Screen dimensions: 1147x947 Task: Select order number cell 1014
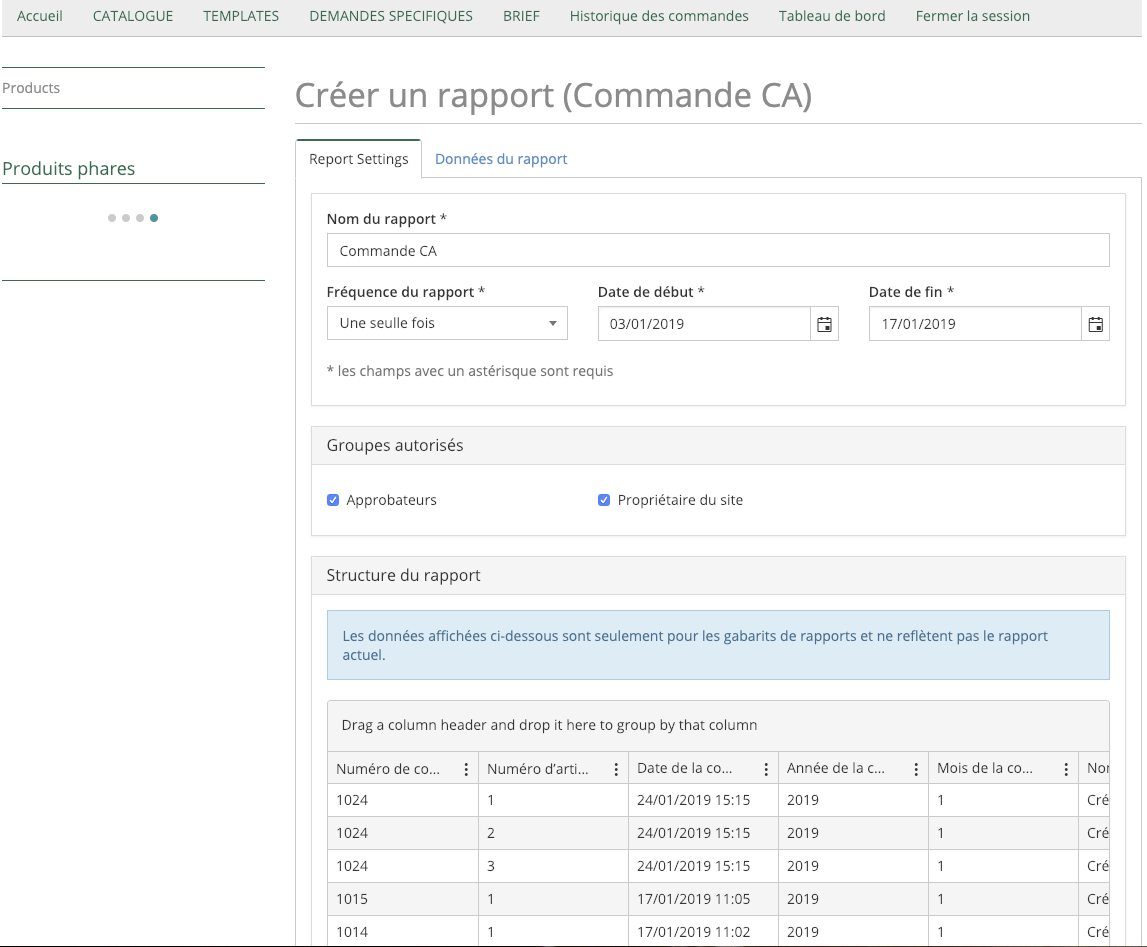[x=403, y=932]
